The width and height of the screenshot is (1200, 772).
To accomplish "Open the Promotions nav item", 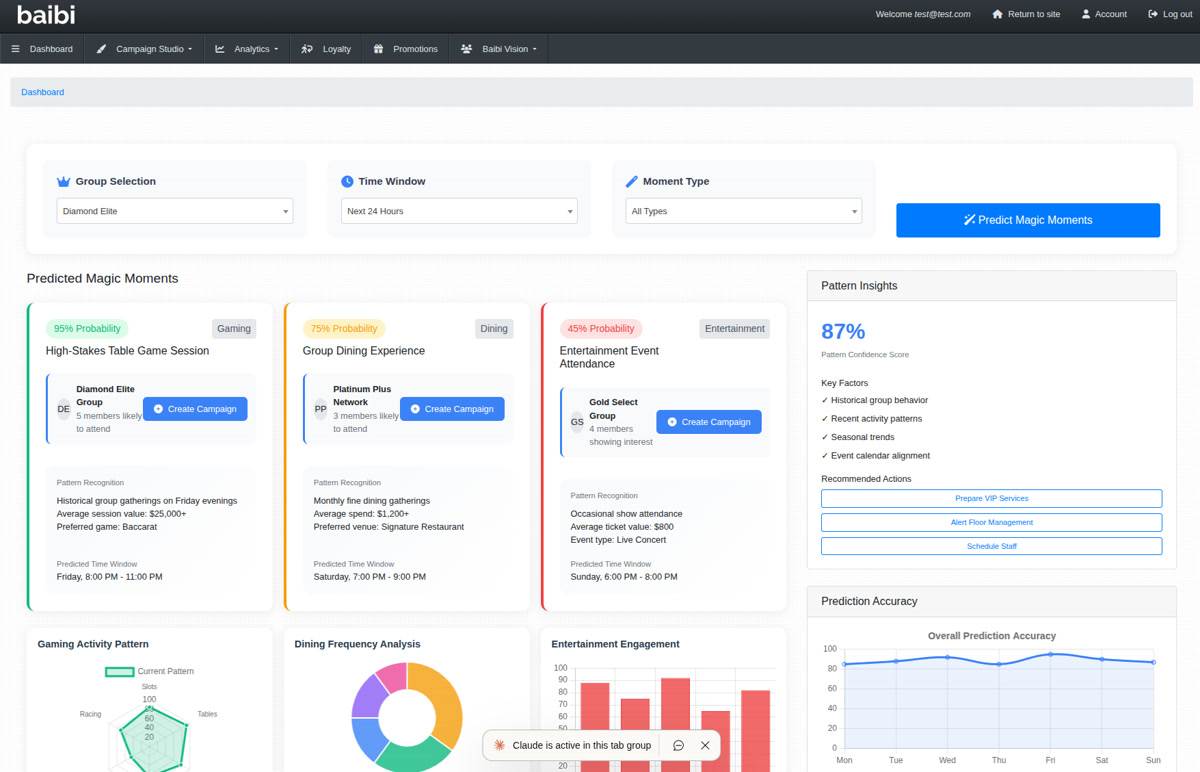I will tap(406, 49).
